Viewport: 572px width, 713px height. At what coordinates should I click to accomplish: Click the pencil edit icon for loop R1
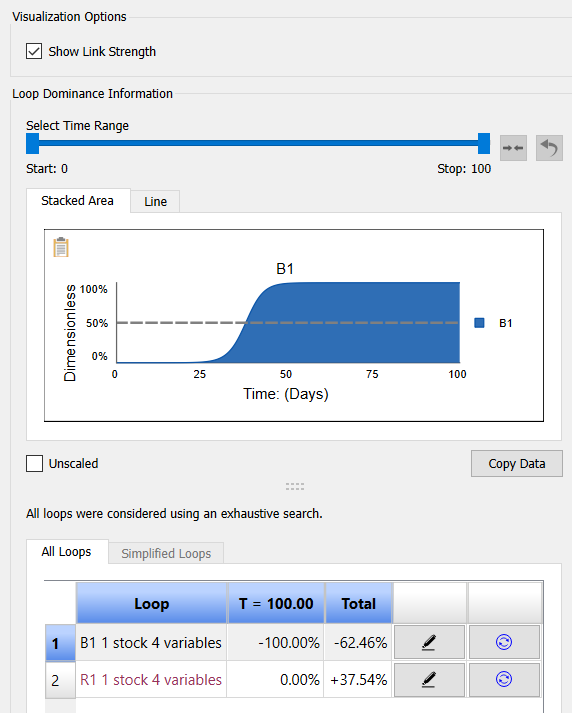429,679
